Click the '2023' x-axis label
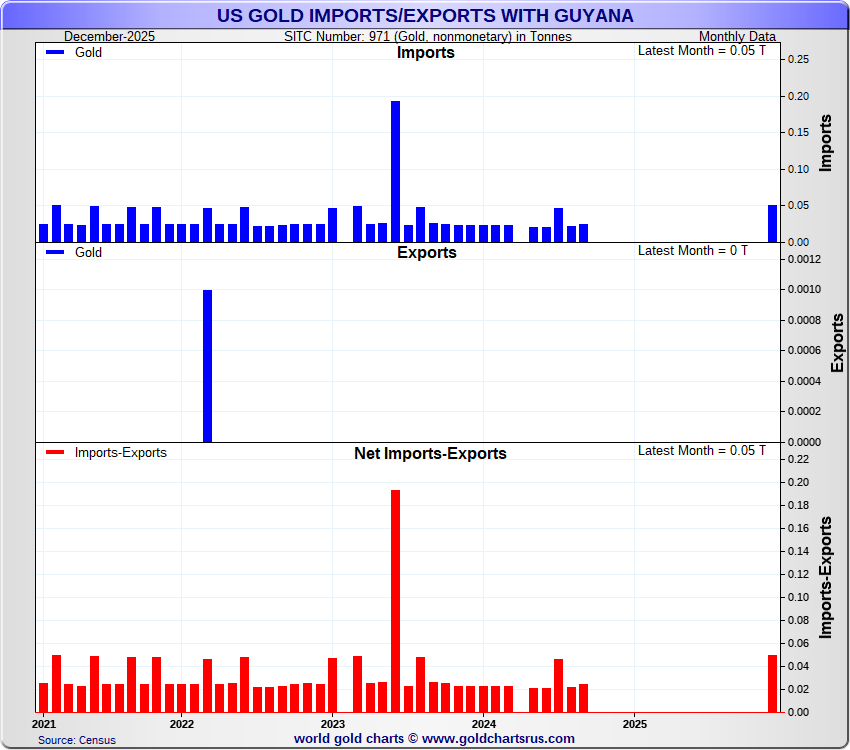850x750 pixels. [332, 724]
